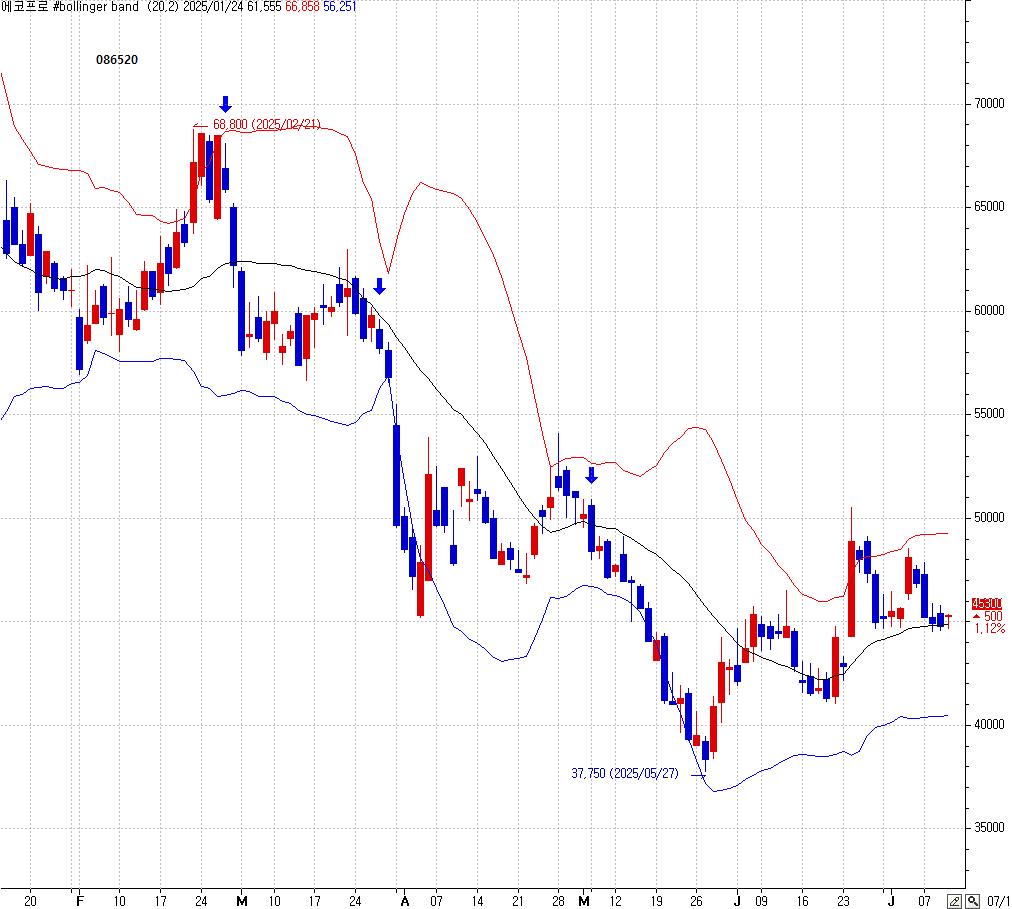Viewport: 1012px width, 909px height.
Task: Select the middle band value 61,555 in header
Action: coord(264,6)
